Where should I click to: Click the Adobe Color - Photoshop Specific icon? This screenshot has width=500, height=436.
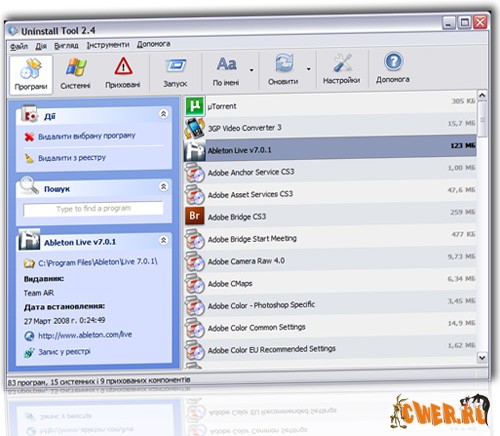click(x=195, y=306)
